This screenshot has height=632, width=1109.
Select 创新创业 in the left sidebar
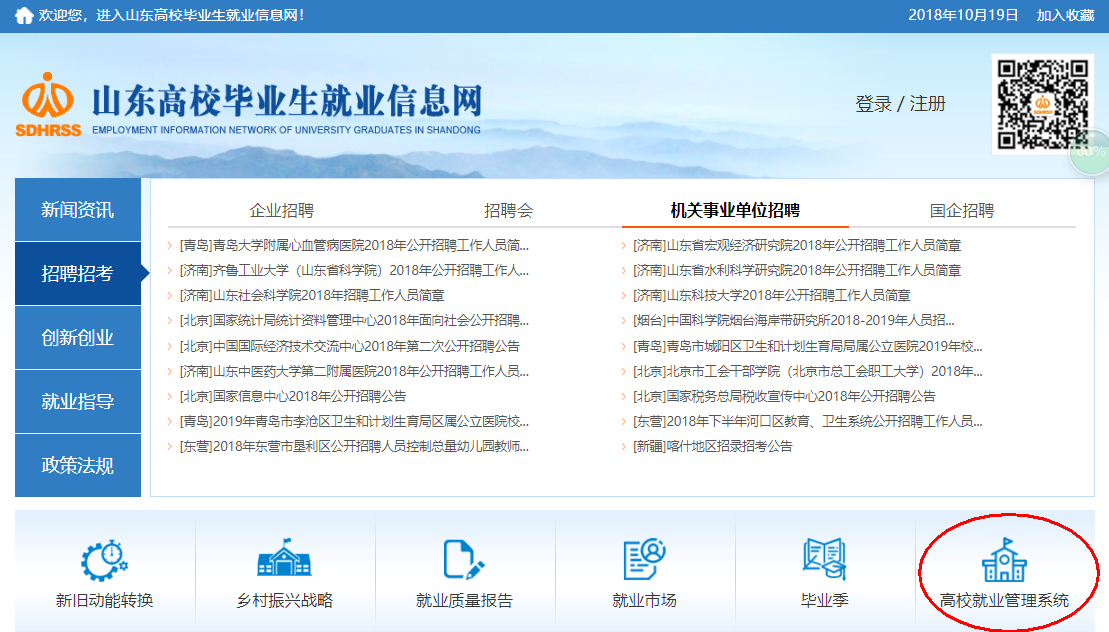(x=78, y=338)
